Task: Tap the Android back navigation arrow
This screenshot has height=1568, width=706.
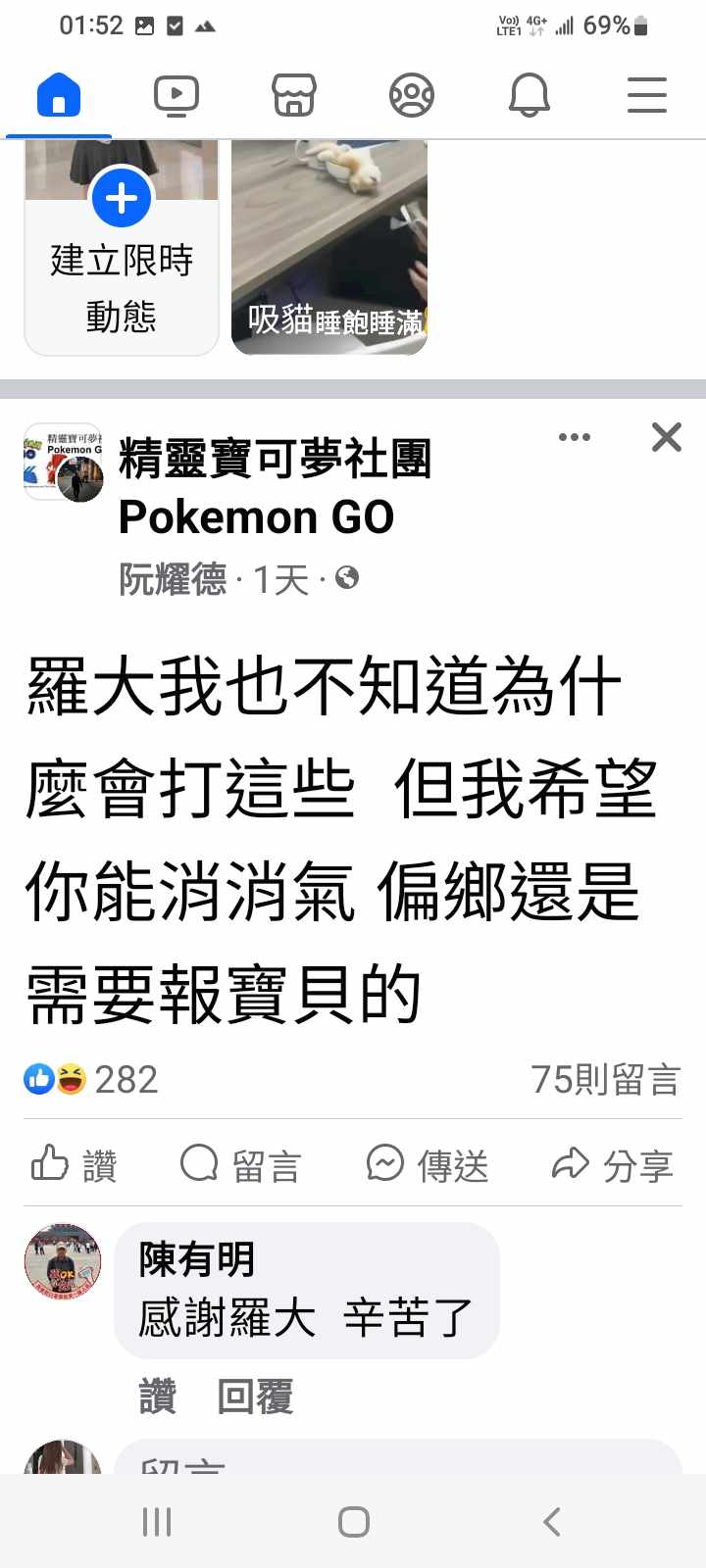Action: click(x=552, y=1521)
